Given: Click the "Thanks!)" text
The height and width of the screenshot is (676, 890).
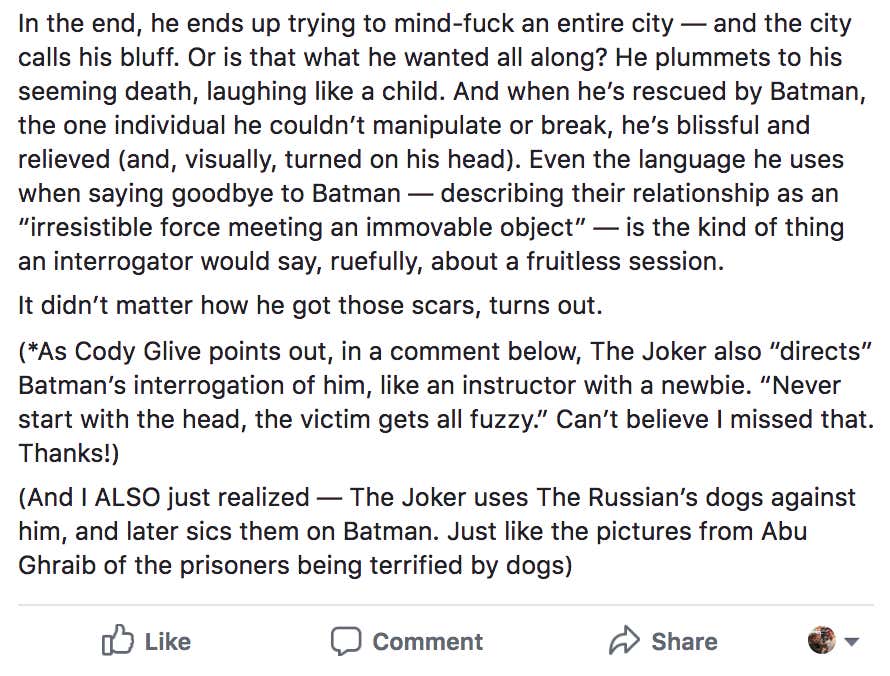Looking at the screenshot, I should [x=69, y=453].
